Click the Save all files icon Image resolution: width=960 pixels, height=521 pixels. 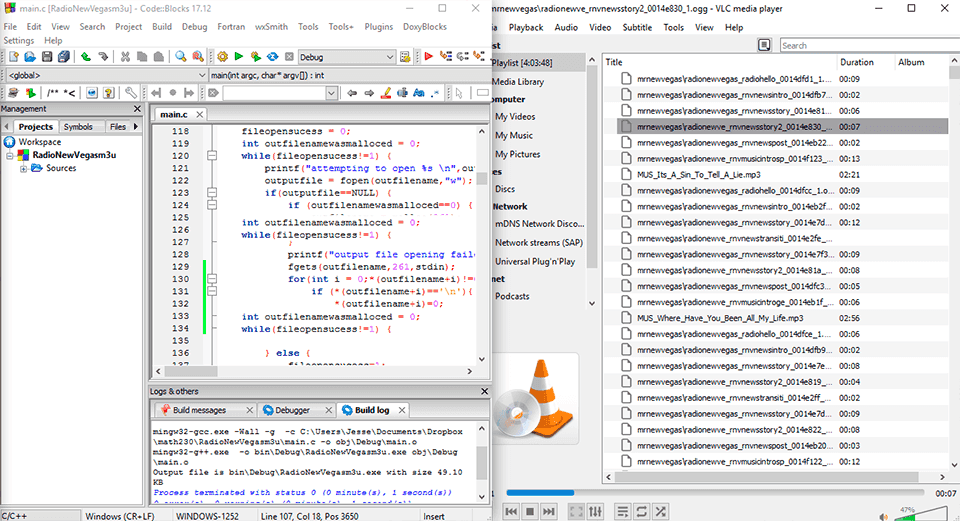point(64,57)
